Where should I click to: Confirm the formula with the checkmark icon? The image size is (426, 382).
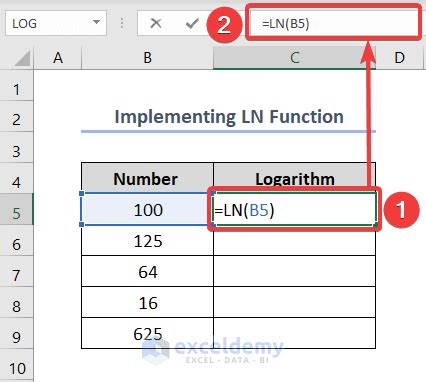pos(192,23)
